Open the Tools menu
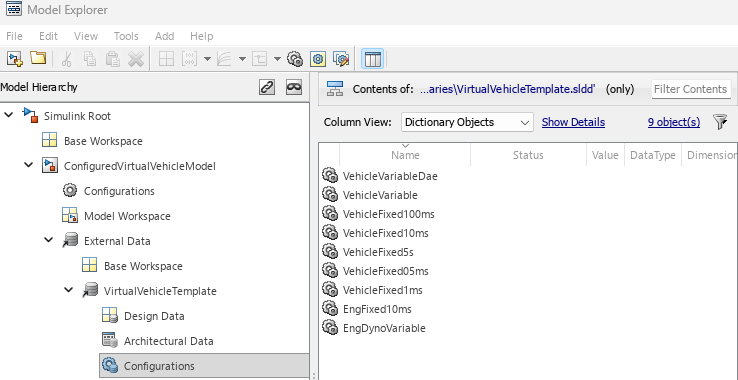 126,36
